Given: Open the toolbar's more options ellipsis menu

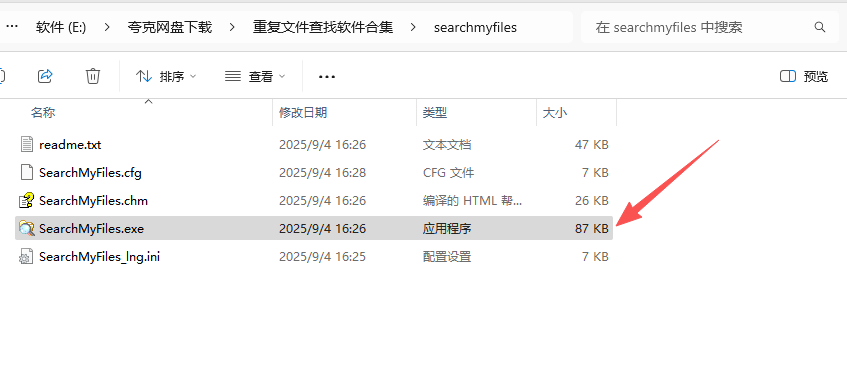Looking at the screenshot, I should click(327, 77).
